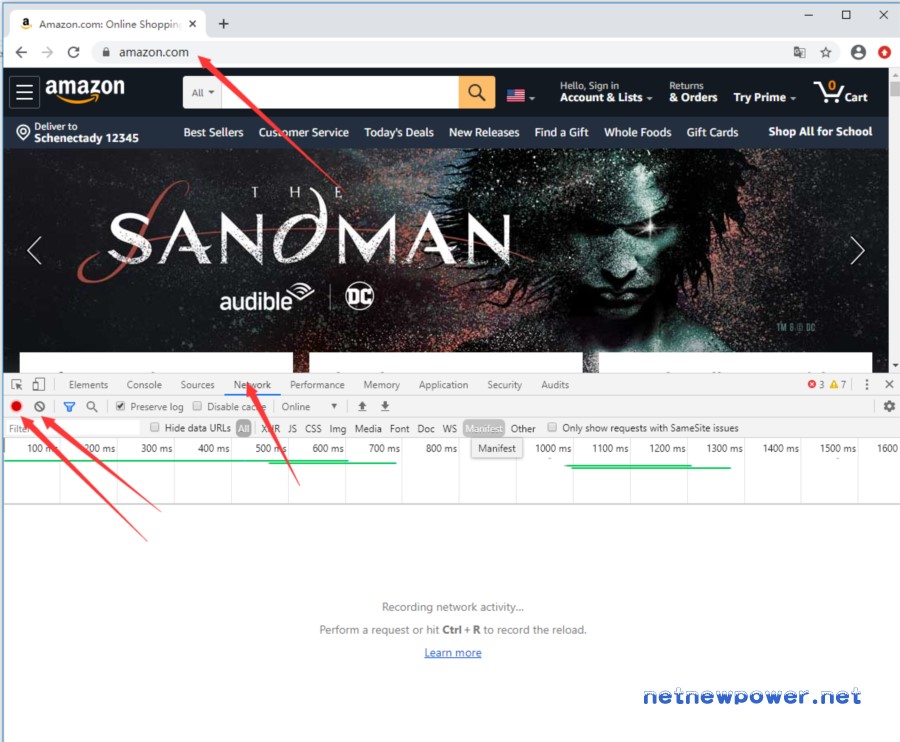
Task: Show next banner slide
Action: pos(857,250)
